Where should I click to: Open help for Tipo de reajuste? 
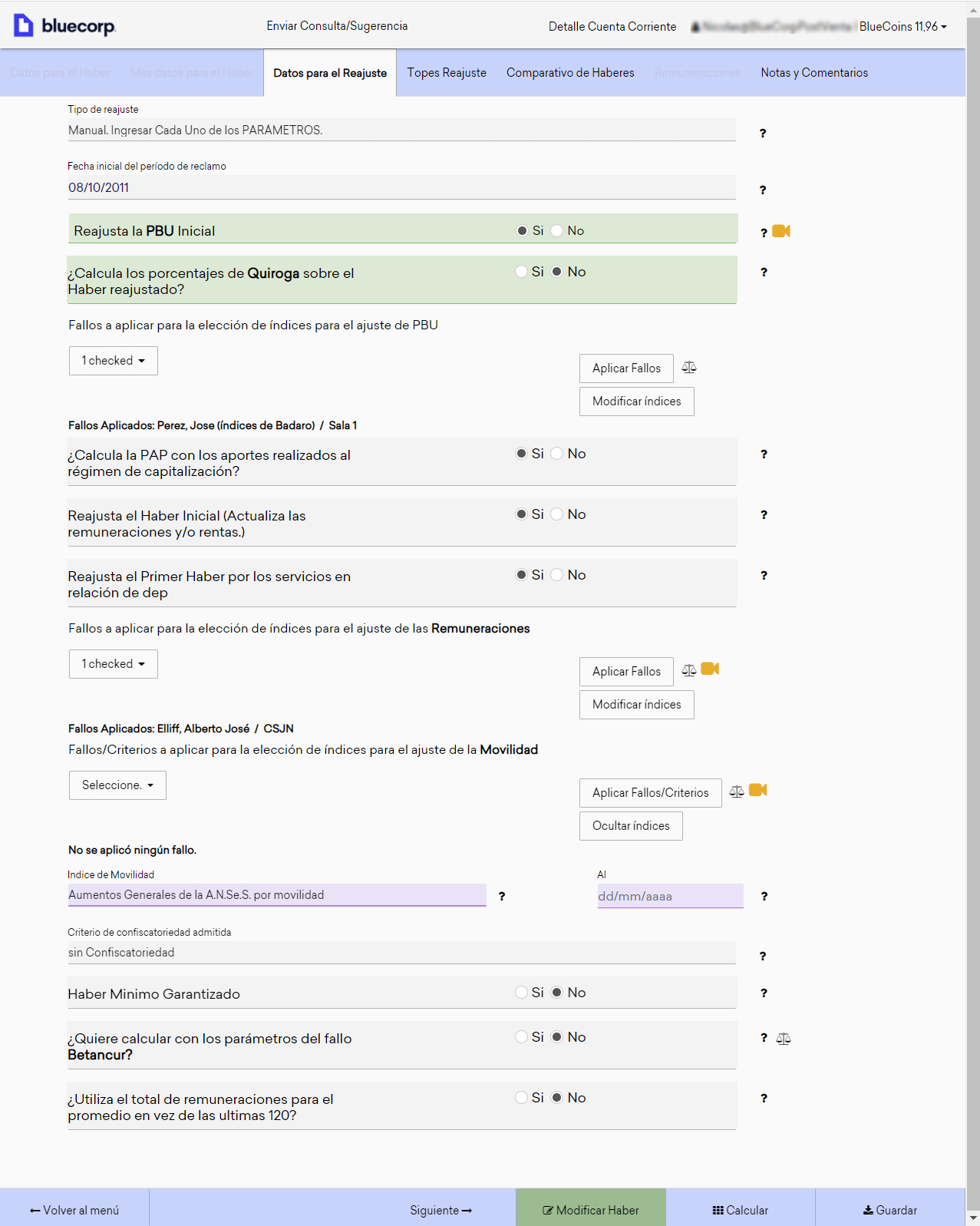(762, 133)
